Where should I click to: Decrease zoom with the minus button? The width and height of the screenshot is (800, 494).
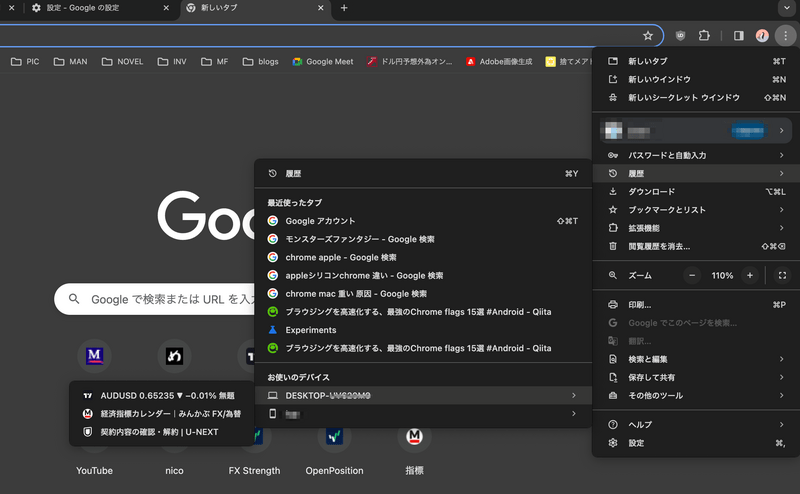692,276
